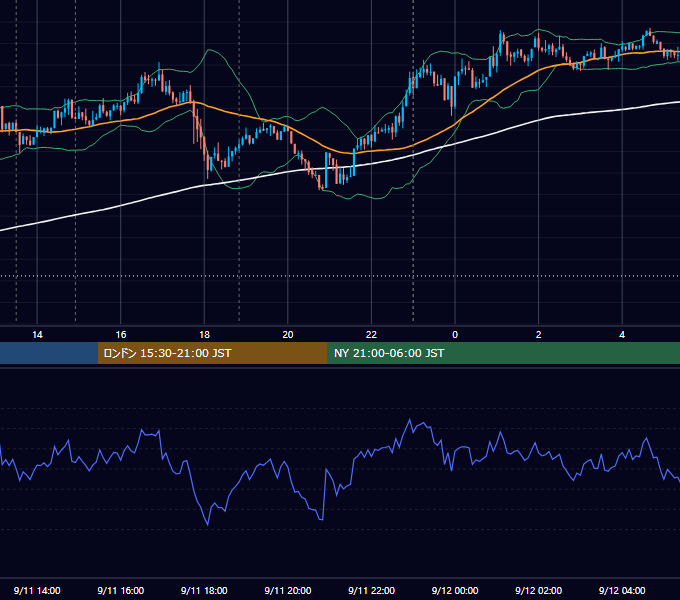The image size is (680, 600).
Task: Click the 14 hour label on price chart axis
Action: coord(37,335)
